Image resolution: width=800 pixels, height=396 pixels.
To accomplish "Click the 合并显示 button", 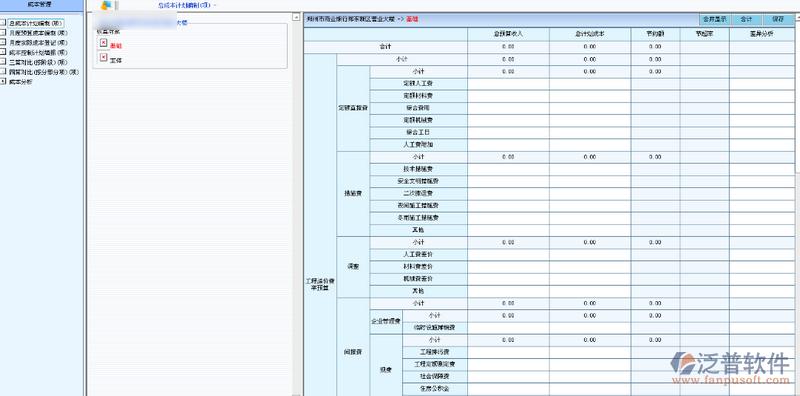I will (714, 19).
